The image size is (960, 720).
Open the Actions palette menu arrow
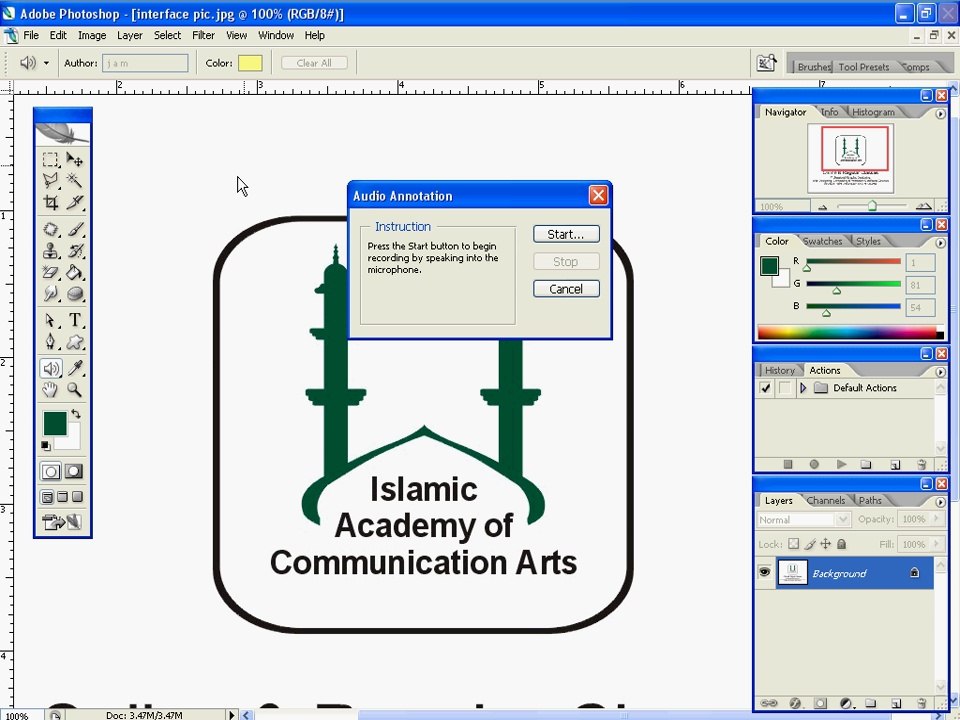pos(940,372)
